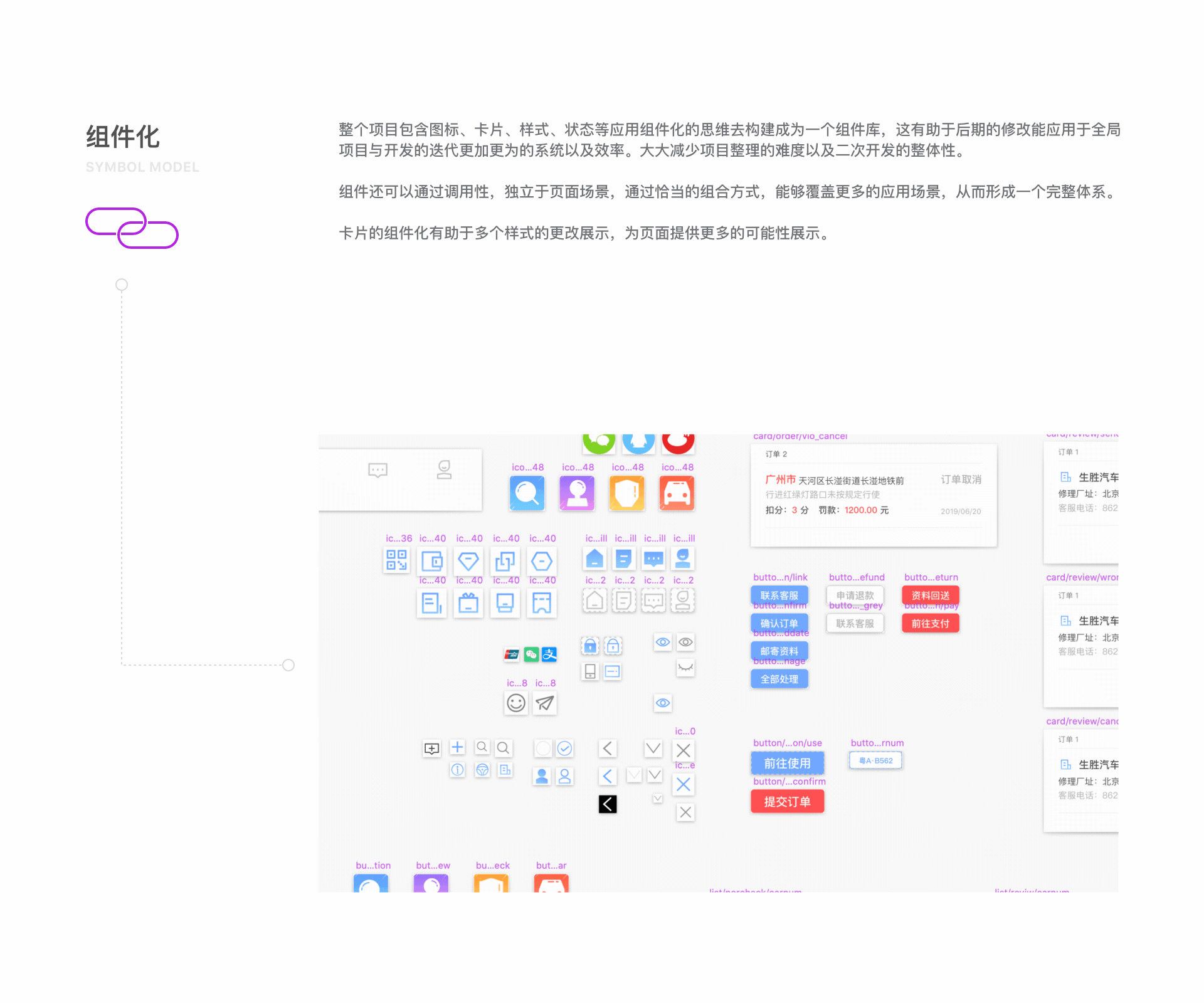
Task: Click the 订单 2 violation cancel card
Action: click(x=874, y=494)
